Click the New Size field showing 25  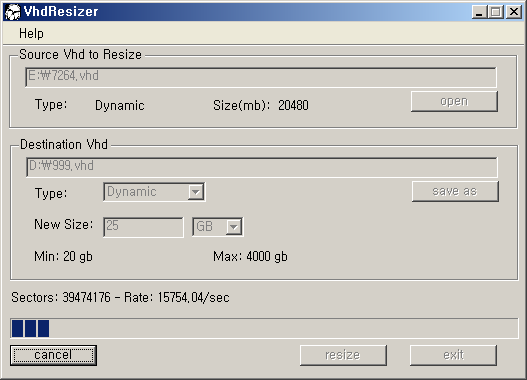pos(144,227)
